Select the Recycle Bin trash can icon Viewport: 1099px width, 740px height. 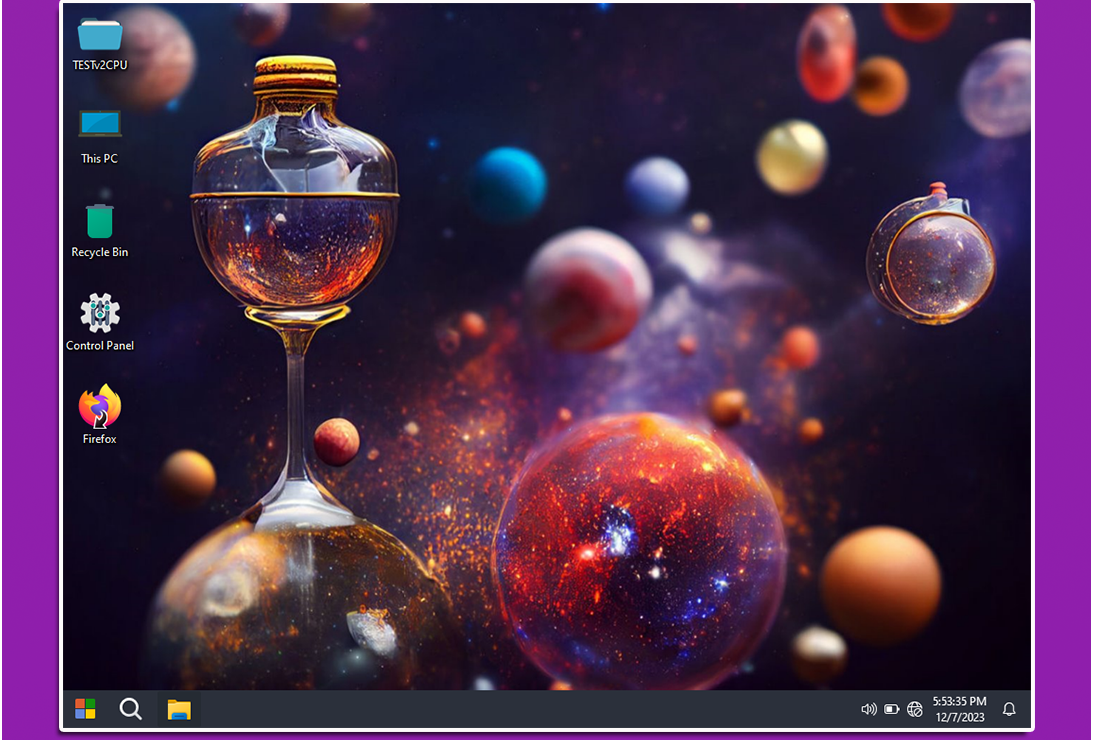[x=100, y=220]
